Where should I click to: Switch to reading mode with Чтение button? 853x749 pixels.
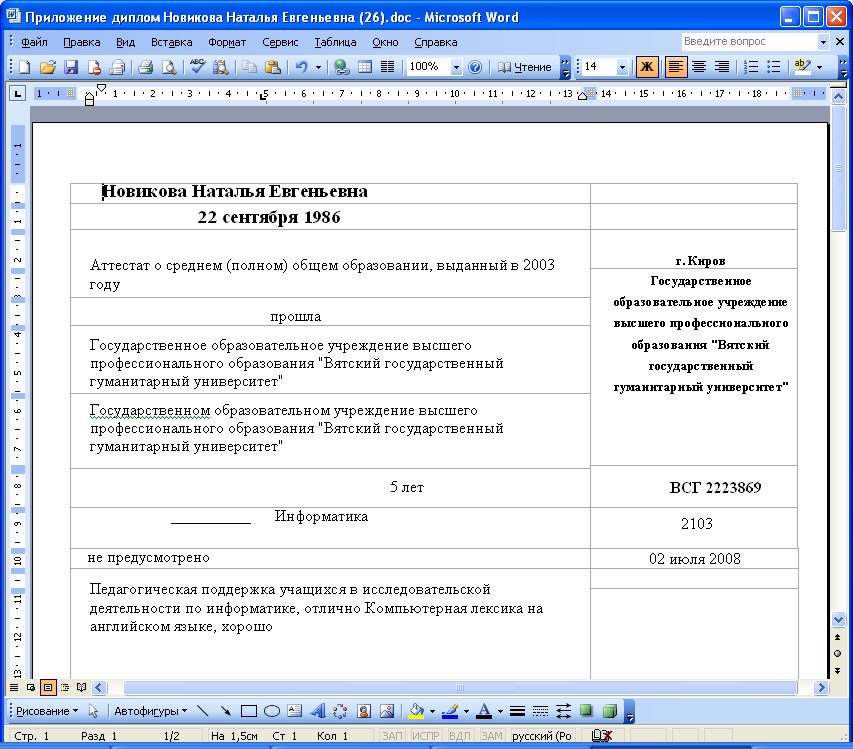tap(524, 67)
